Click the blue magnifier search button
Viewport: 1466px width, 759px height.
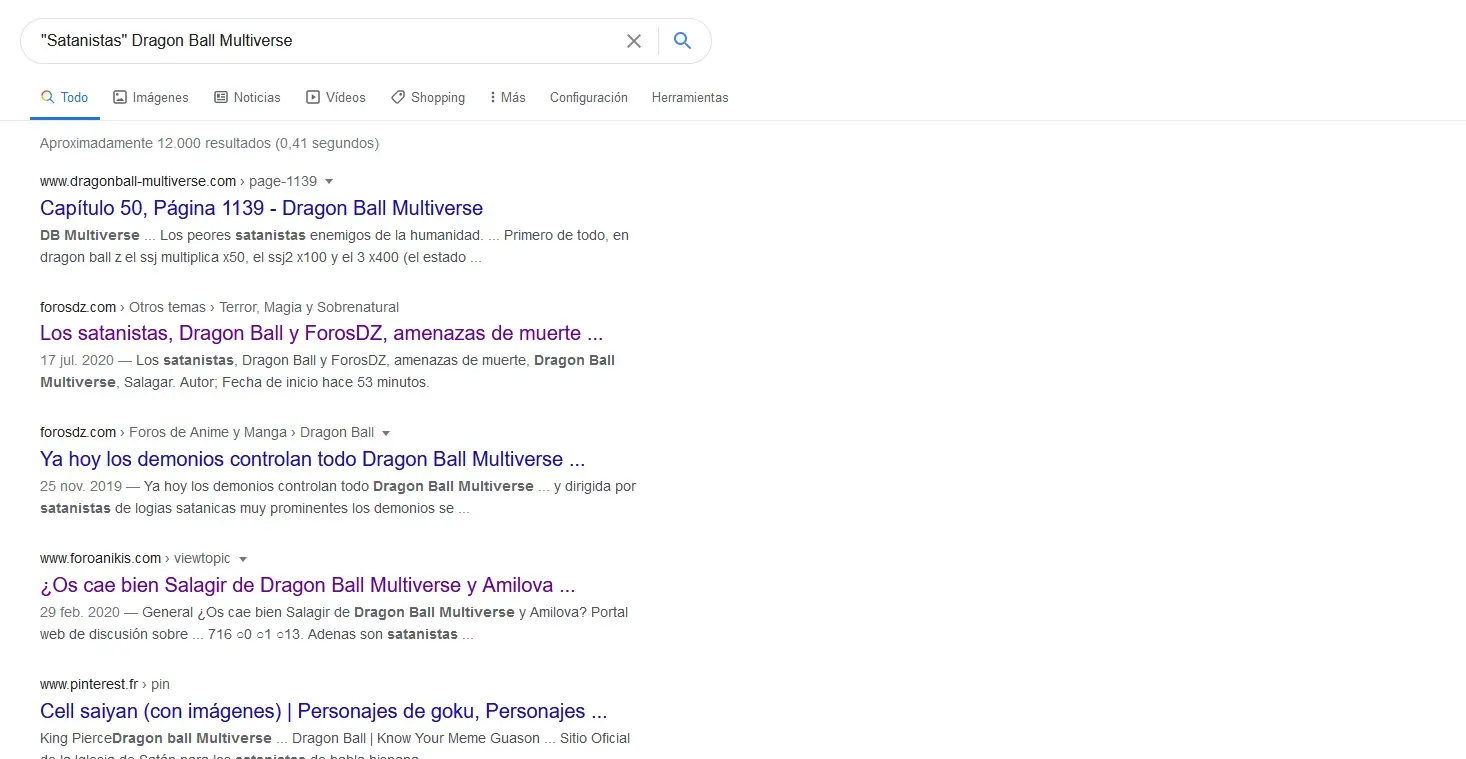(x=682, y=41)
